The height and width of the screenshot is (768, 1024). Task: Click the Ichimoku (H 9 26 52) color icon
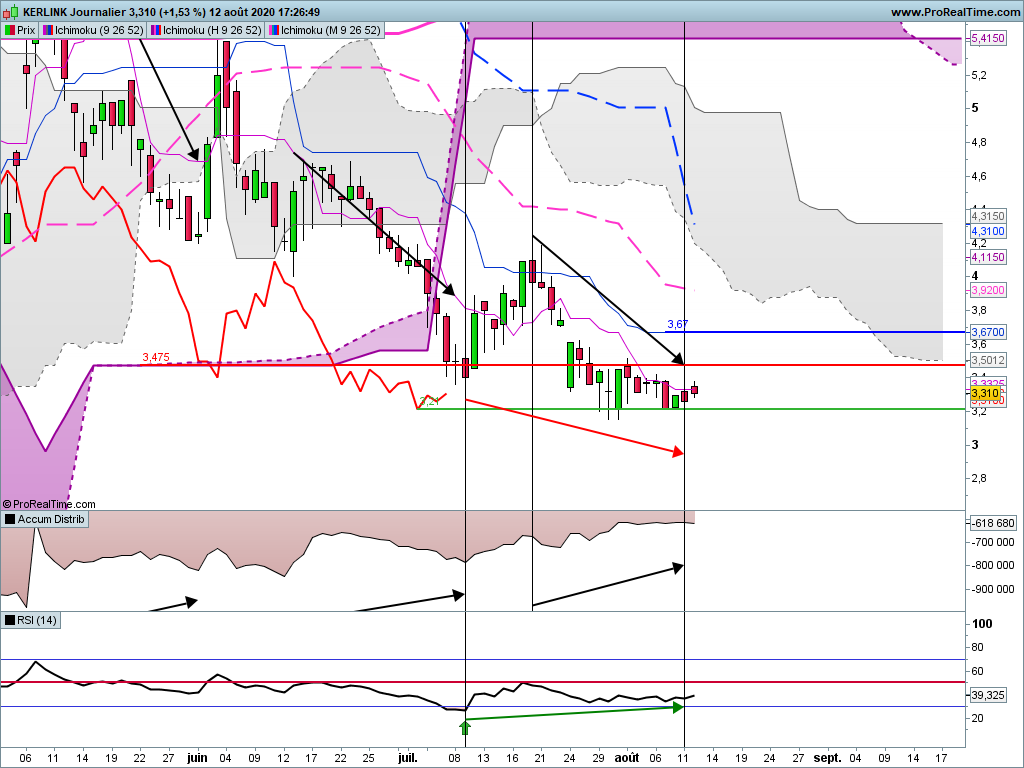[x=155, y=30]
